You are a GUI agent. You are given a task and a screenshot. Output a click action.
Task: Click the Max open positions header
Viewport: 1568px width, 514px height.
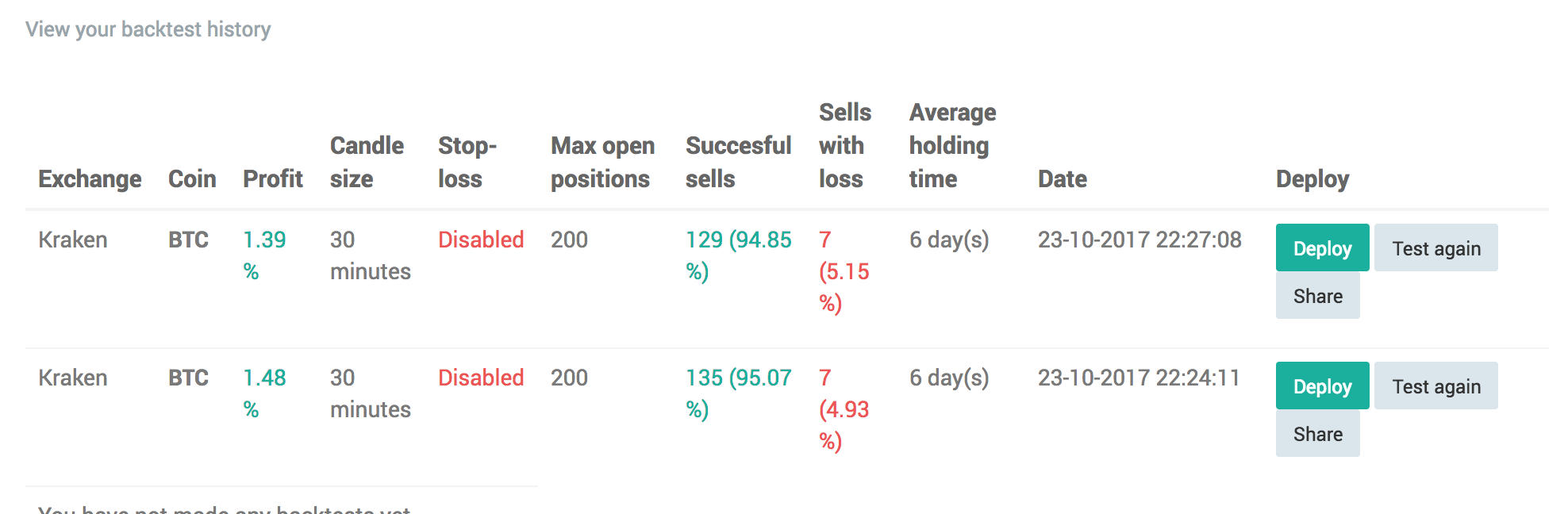(x=603, y=163)
